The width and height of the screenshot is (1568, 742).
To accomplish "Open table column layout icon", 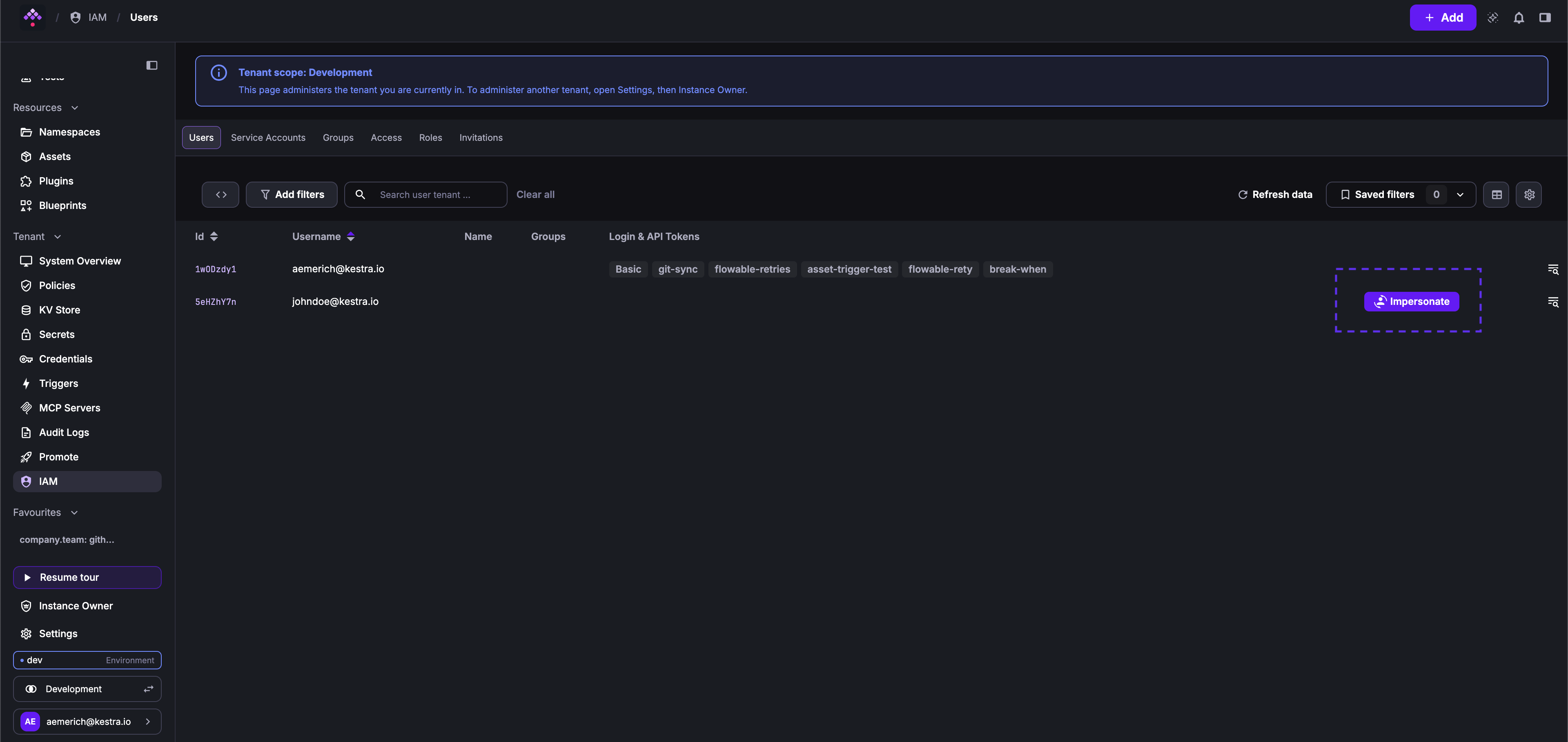I will click(x=1496, y=195).
